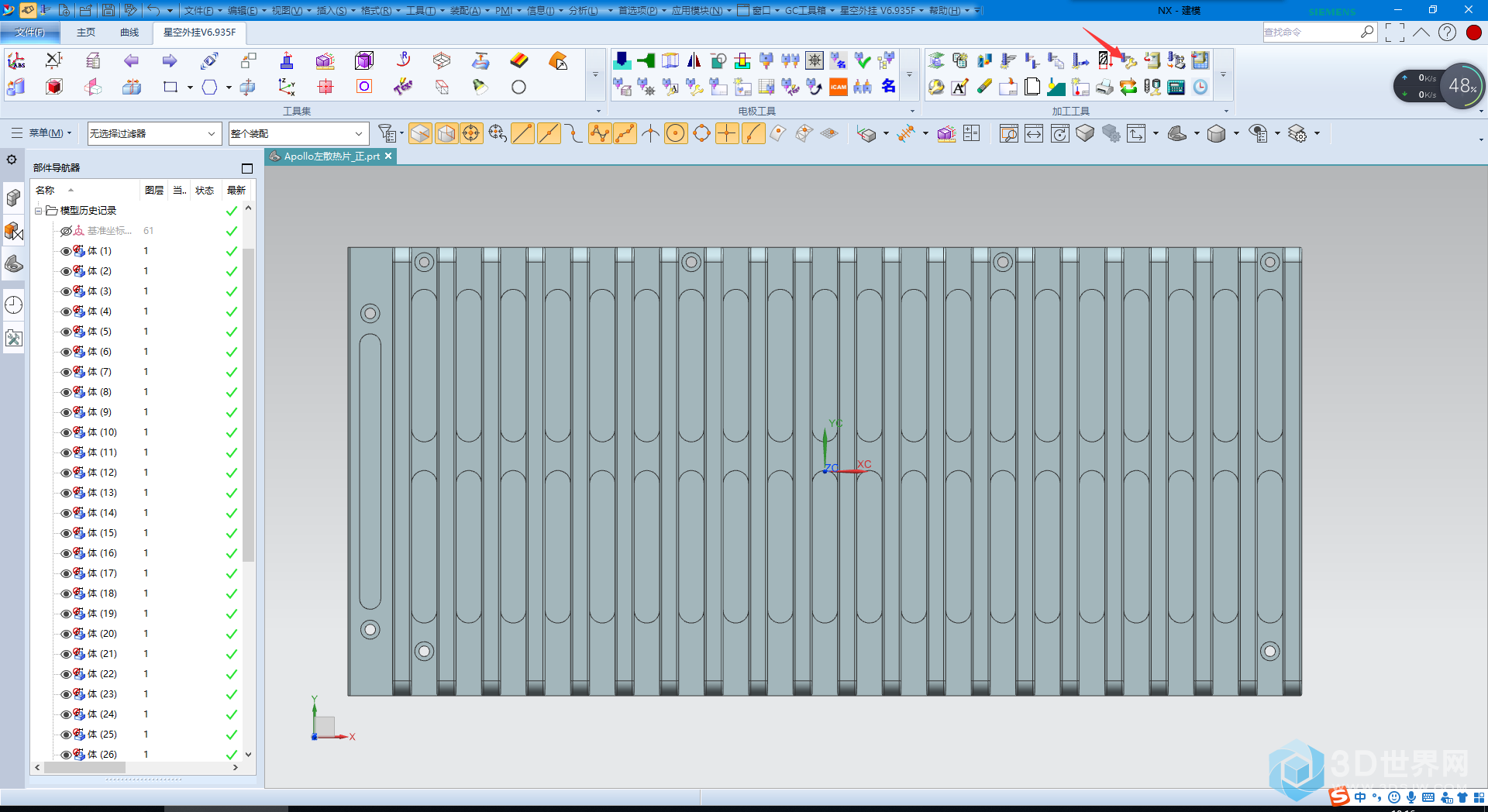
Task: Toggle visibility of 体 (1)
Action: [x=66, y=251]
